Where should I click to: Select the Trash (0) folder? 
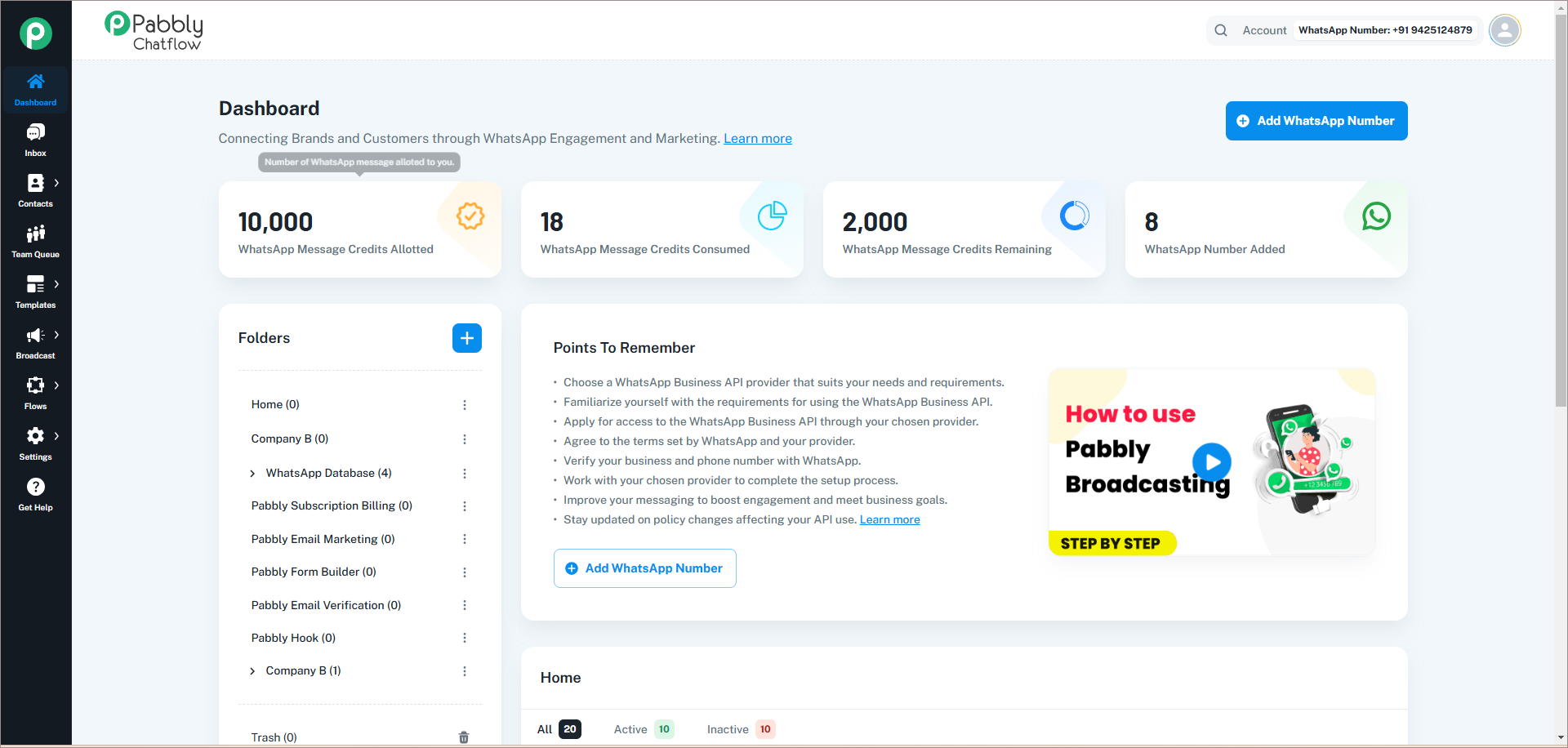tap(274, 737)
